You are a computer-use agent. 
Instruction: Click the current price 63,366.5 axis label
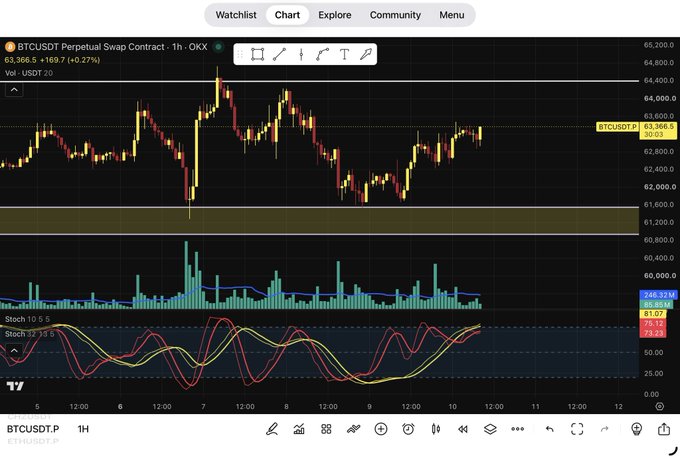(x=658, y=130)
